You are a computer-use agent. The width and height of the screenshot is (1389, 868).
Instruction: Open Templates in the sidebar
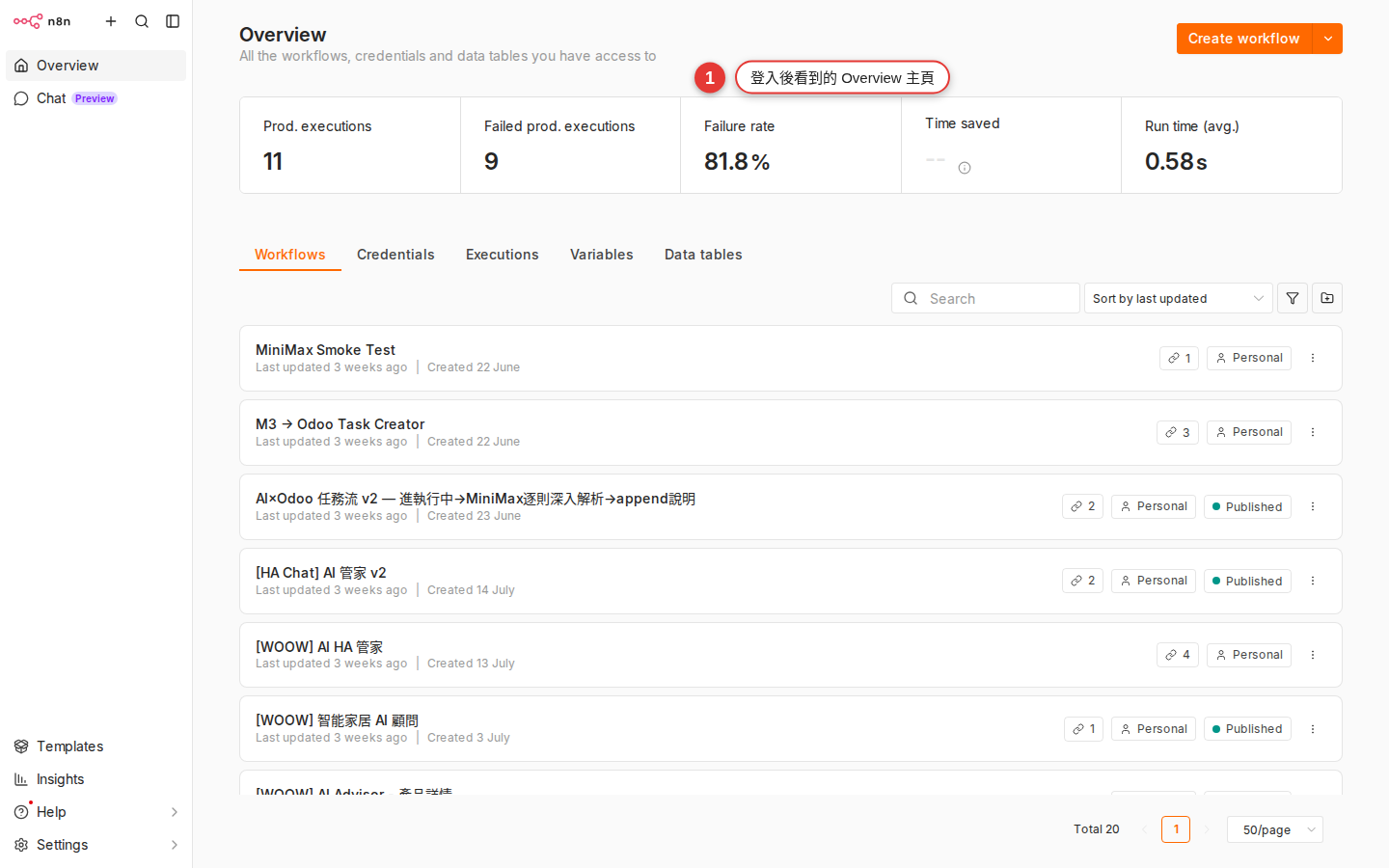pyautogui.click(x=95, y=746)
